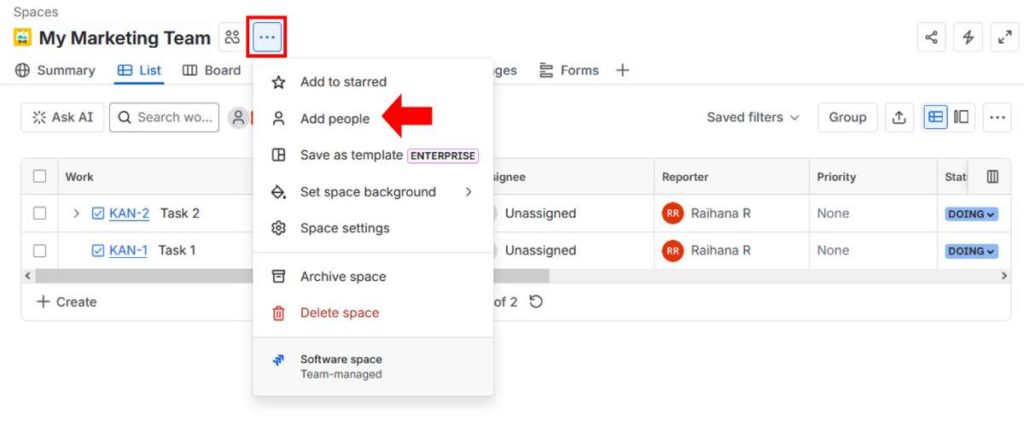Click the refresh icon next to result count

[x=536, y=301]
